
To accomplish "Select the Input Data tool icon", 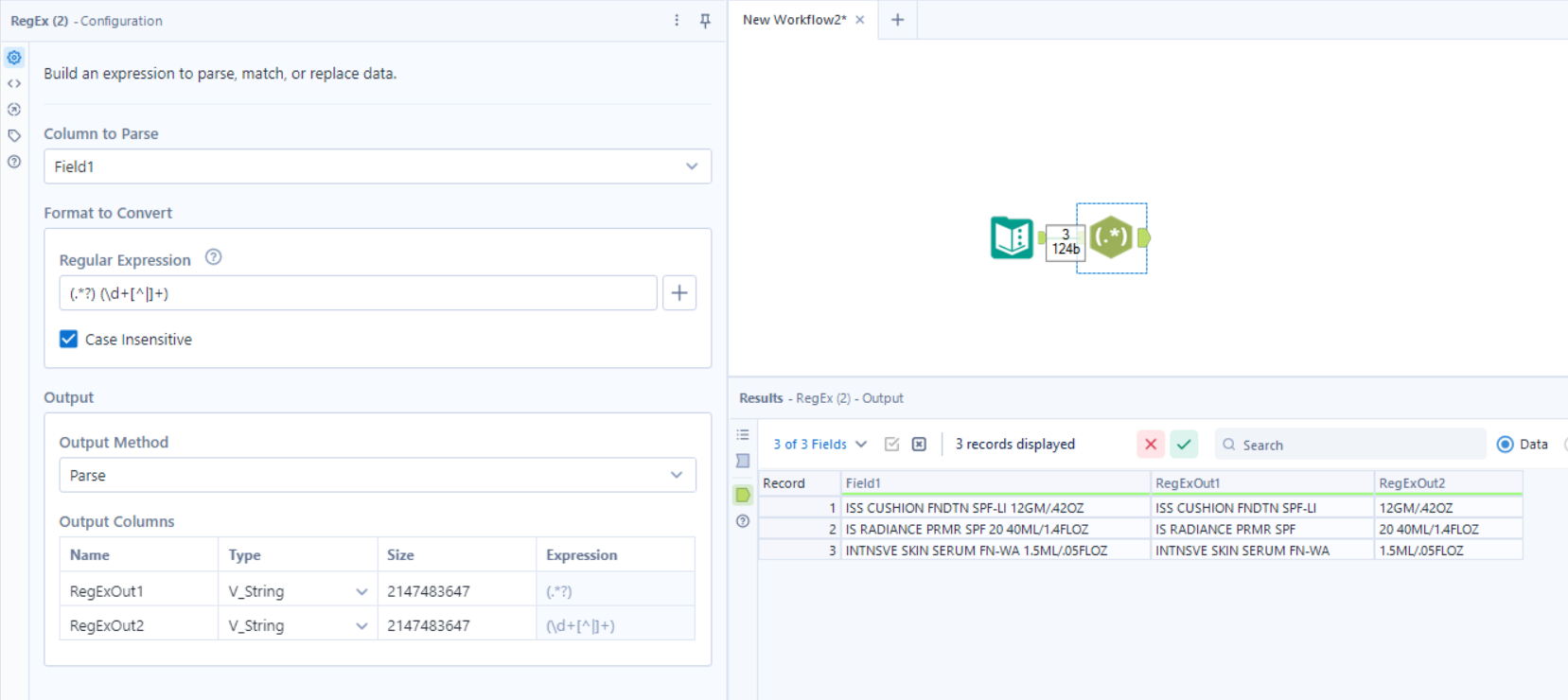I will point(1012,237).
